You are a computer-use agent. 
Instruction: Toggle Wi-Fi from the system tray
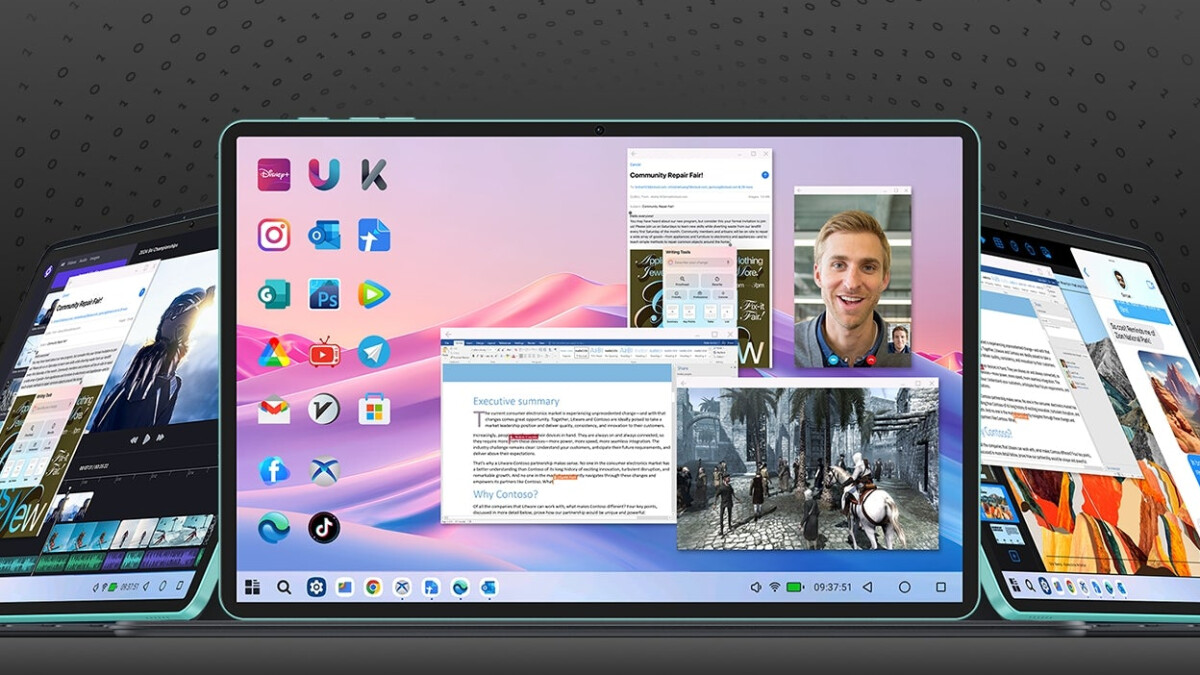click(775, 587)
